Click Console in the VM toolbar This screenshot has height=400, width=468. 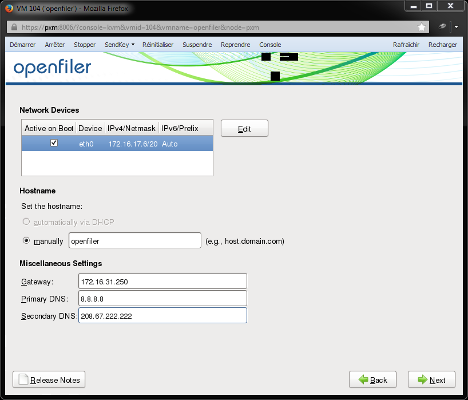270,45
